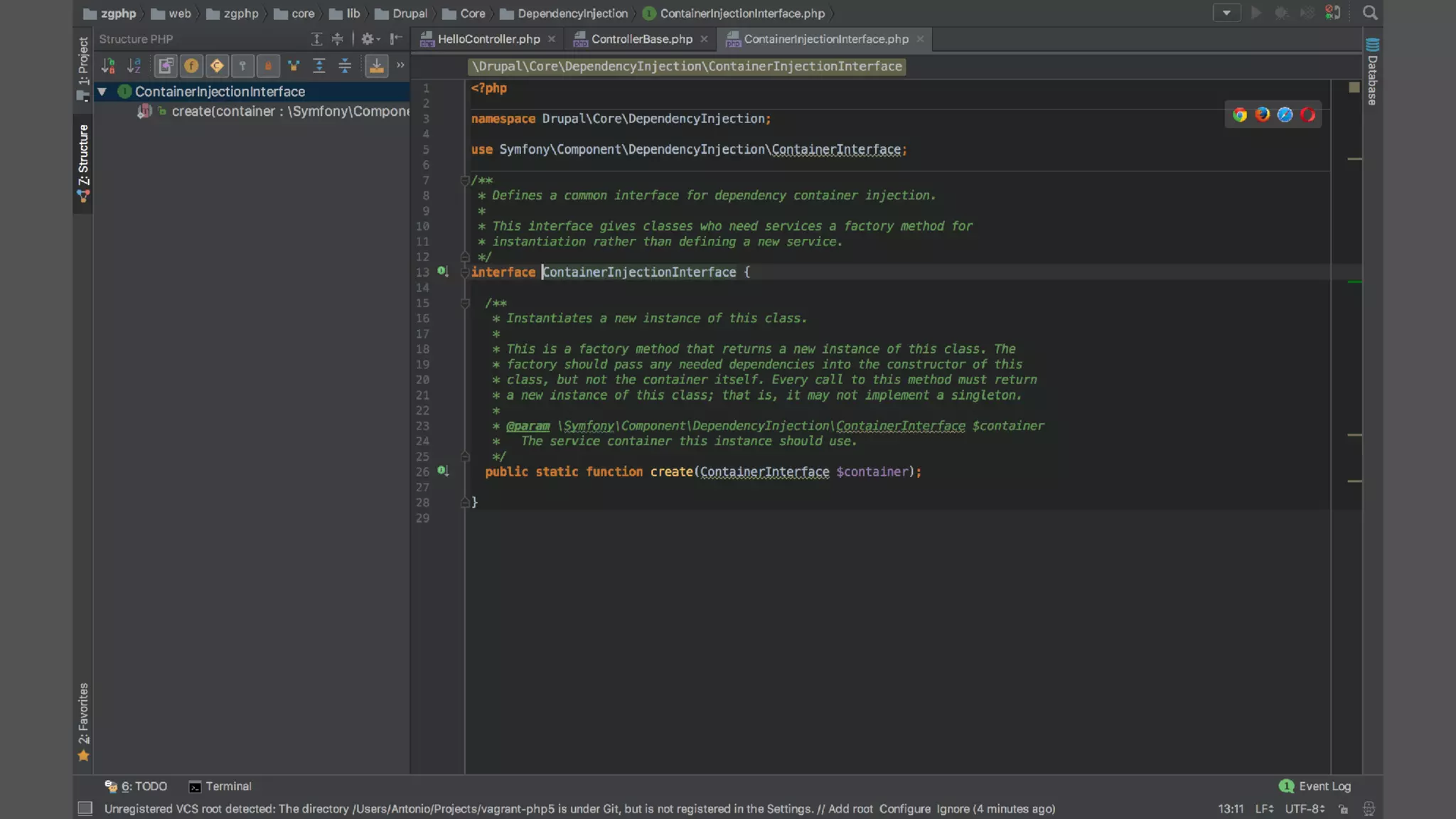This screenshot has width=1456, height=819.
Task: Open the run configuration dropdown
Action: click(x=1226, y=13)
